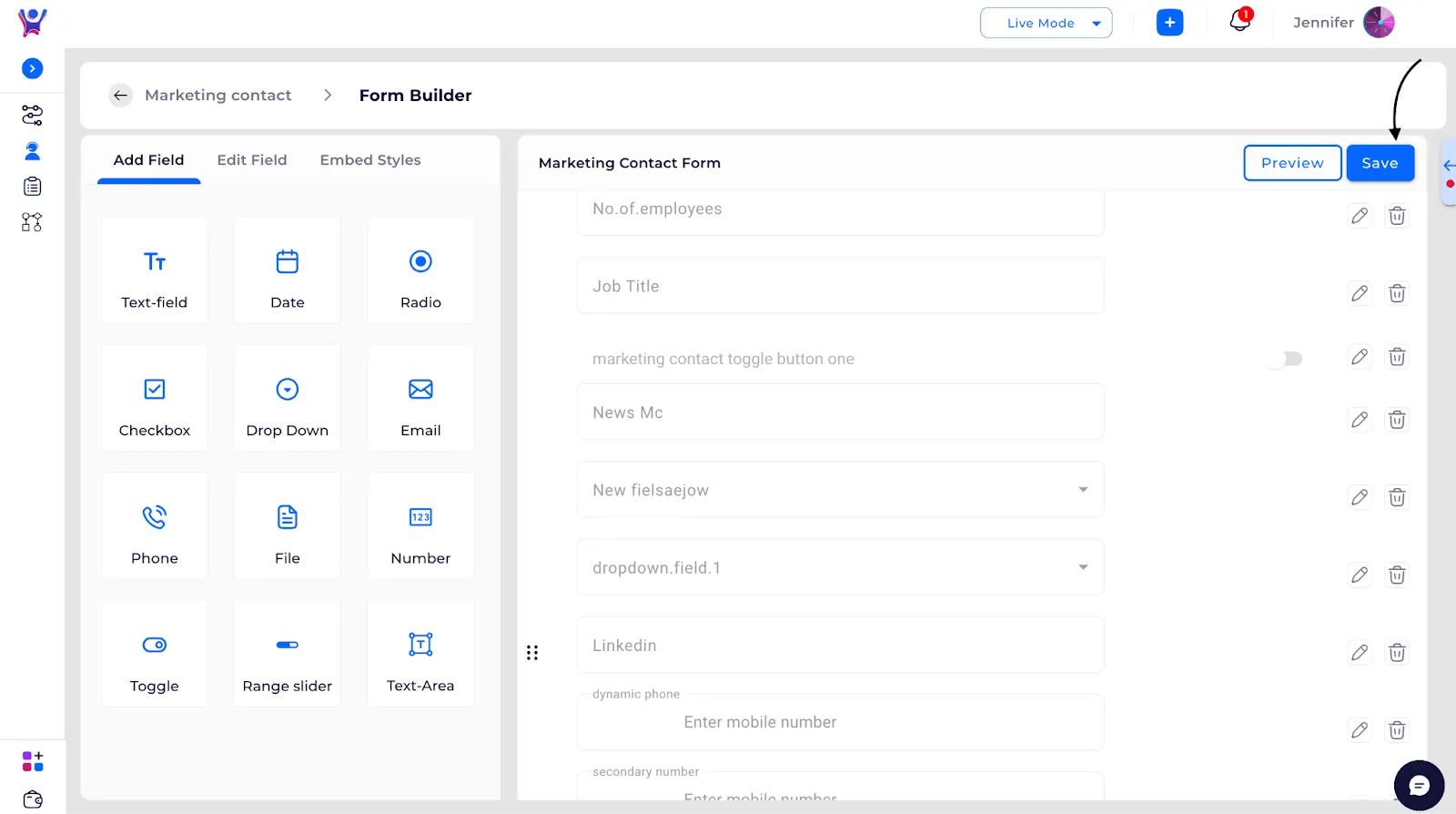Add a Toggle field

[155, 654]
